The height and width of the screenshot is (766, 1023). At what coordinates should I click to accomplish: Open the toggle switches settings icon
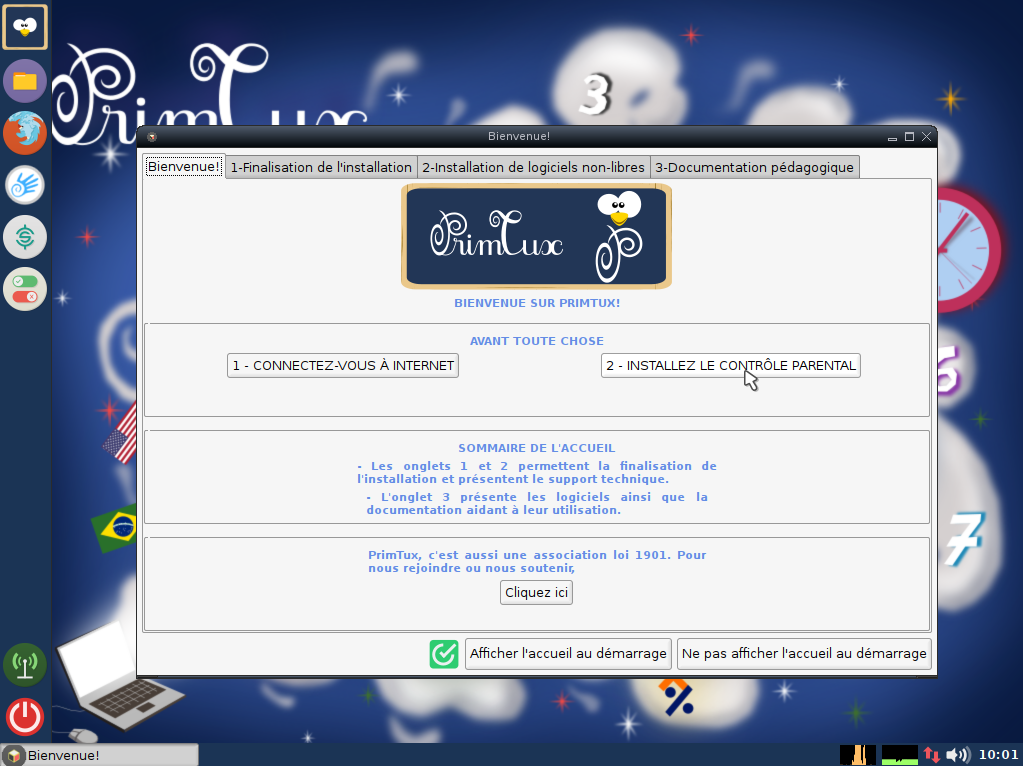coord(25,289)
